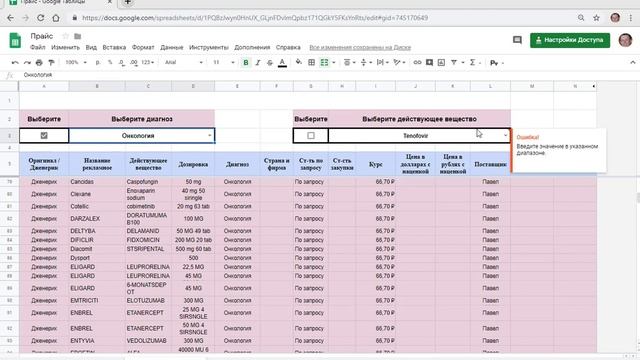Open text wrapping options

(x=382, y=62)
